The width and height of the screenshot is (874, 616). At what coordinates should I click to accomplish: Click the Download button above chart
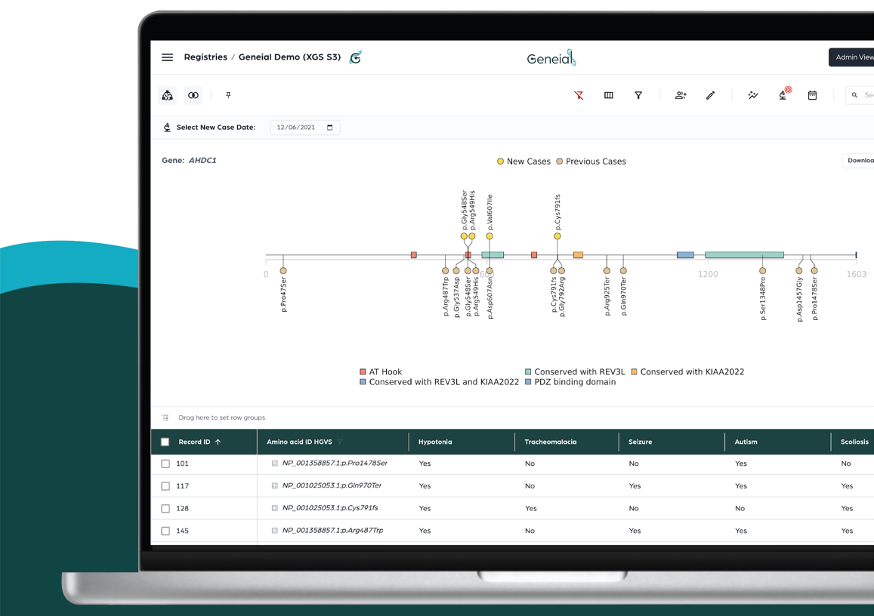[858, 161]
